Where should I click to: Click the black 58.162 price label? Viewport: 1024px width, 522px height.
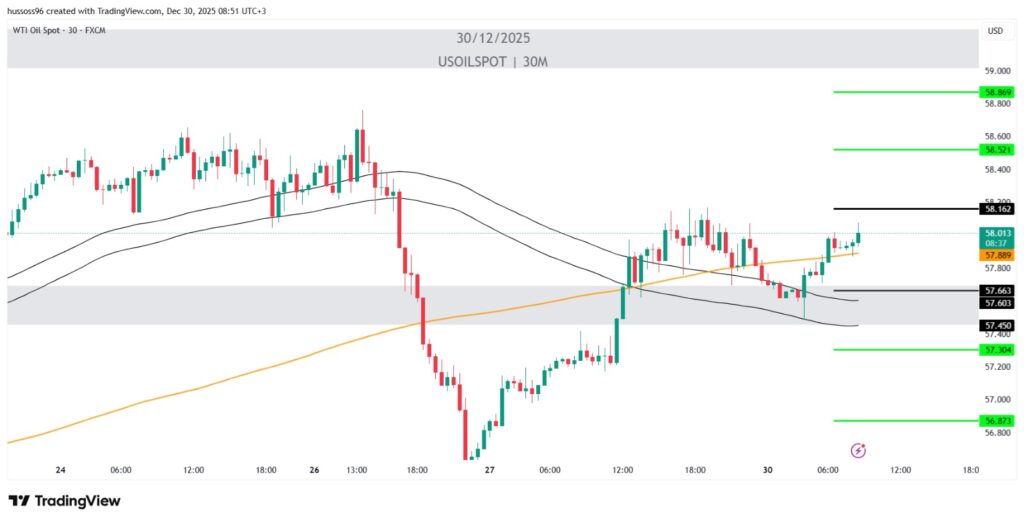tap(998, 209)
